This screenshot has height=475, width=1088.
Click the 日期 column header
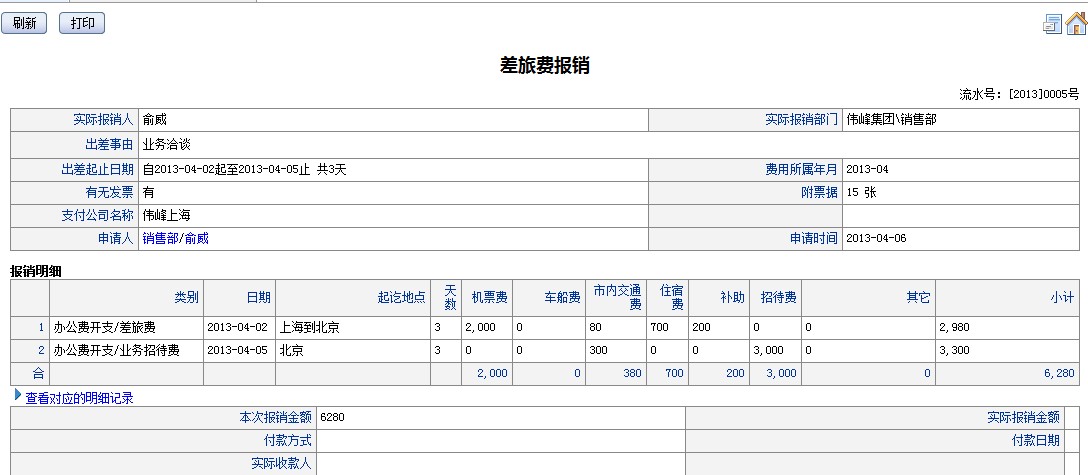(x=259, y=297)
